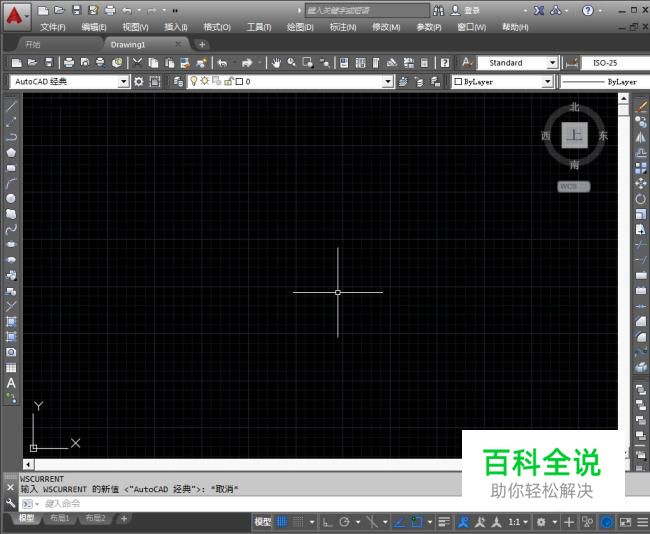Select the Table tool in draw toolbar
Screen dimensions: 650x534
(11, 368)
